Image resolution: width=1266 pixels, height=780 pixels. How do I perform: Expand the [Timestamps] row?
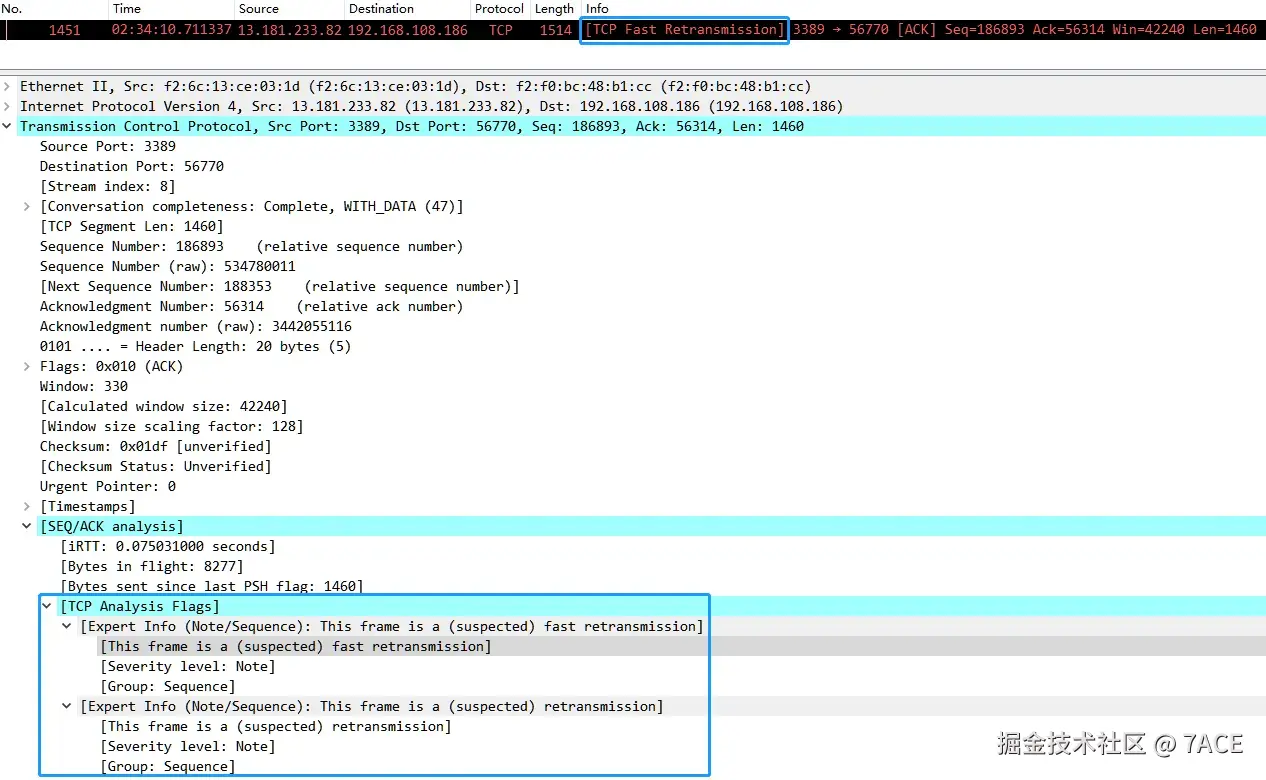[28, 507]
